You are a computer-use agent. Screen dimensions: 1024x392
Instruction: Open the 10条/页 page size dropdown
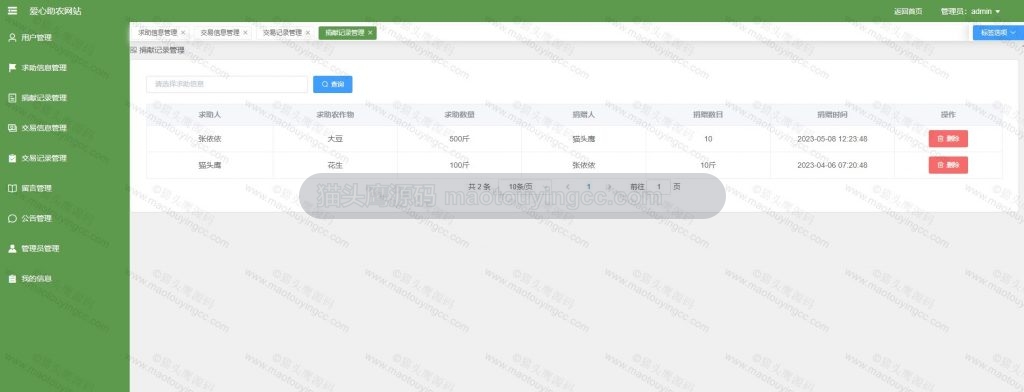525,187
